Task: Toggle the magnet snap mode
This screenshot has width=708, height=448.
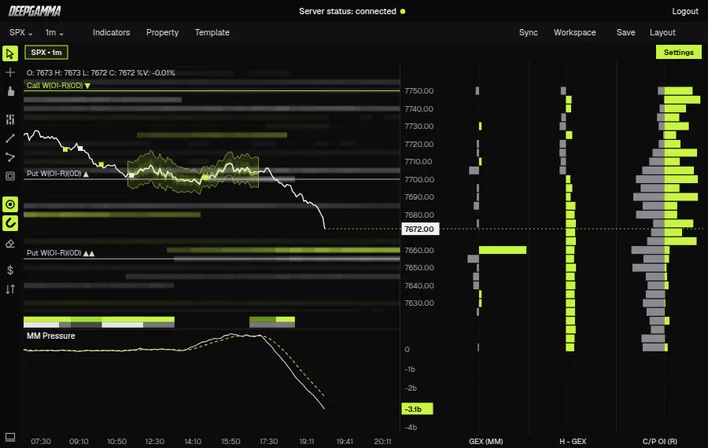Action: [10, 223]
